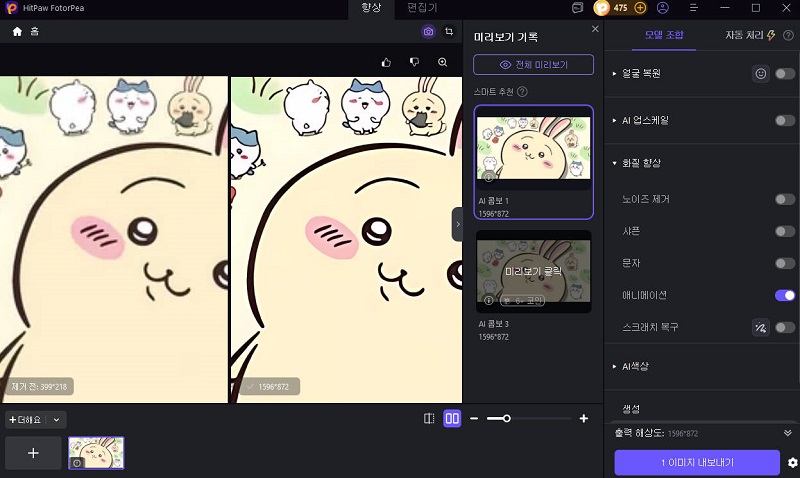Open the dropdown arrow next to 더해요
Image resolution: width=800 pixels, height=478 pixels.
point(57,420)
